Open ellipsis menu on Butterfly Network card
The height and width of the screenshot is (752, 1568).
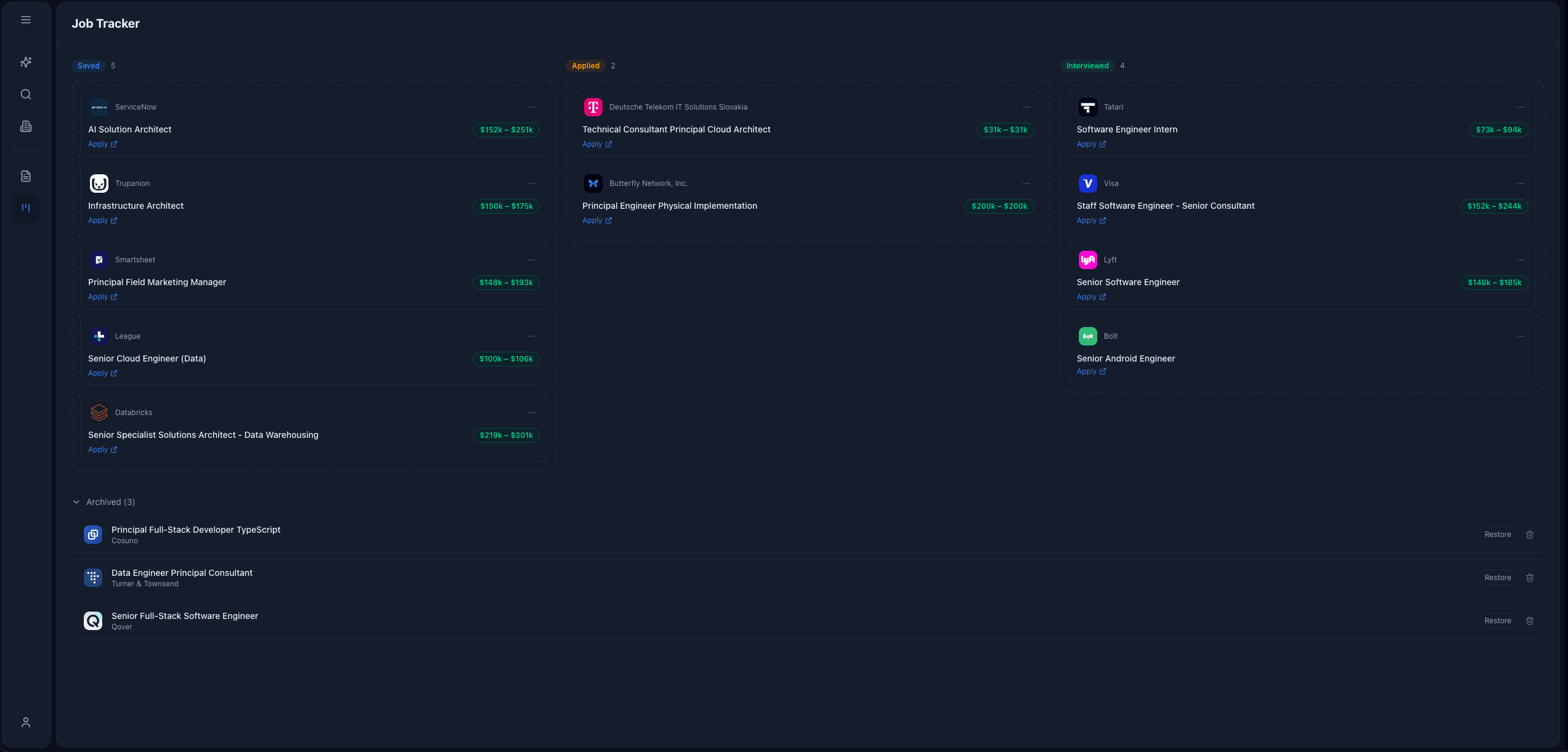point(1026,184)
